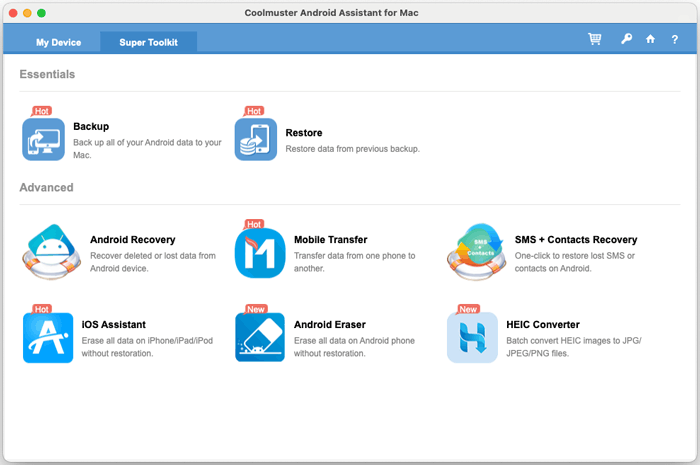Open the HEIC Converter icon

(x=472, y=337)
